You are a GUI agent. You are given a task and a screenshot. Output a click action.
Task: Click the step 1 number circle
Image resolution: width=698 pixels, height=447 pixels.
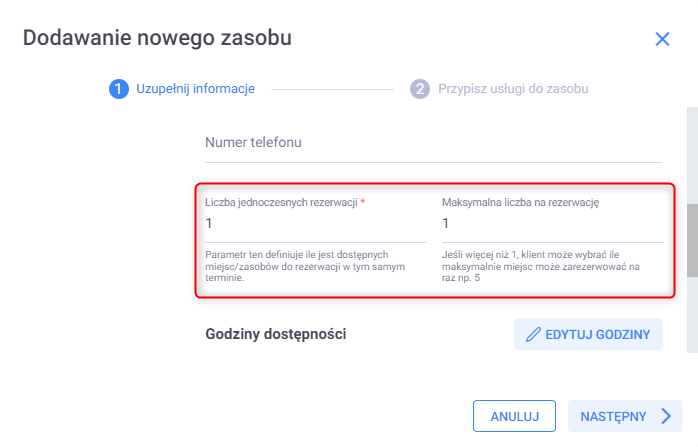[x=118, y=89]
